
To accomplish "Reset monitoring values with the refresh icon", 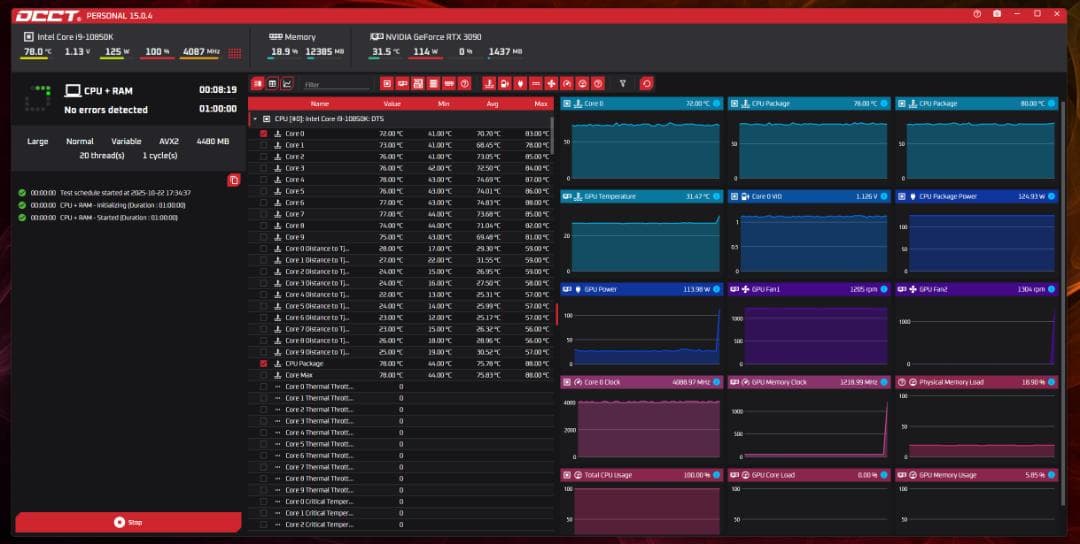I will 646,84.
